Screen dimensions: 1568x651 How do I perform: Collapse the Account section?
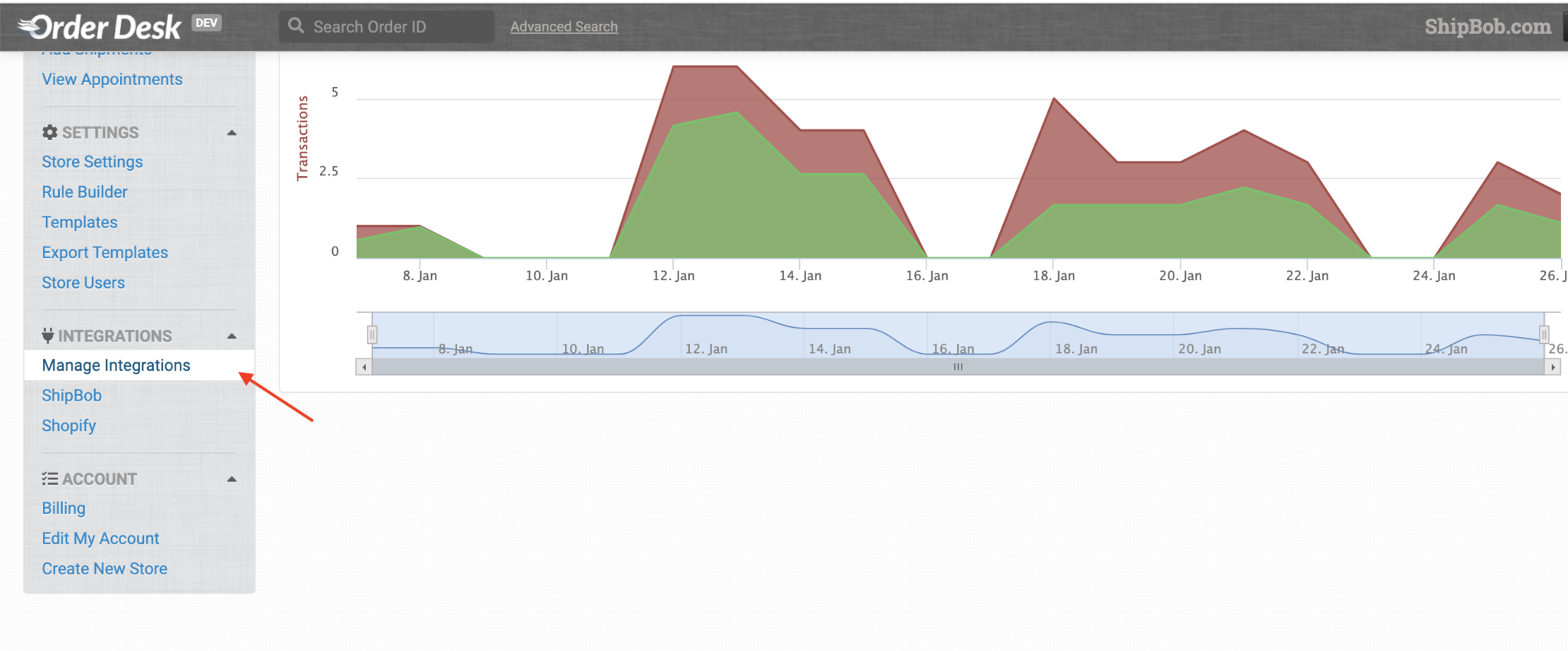tap(232, 479)
